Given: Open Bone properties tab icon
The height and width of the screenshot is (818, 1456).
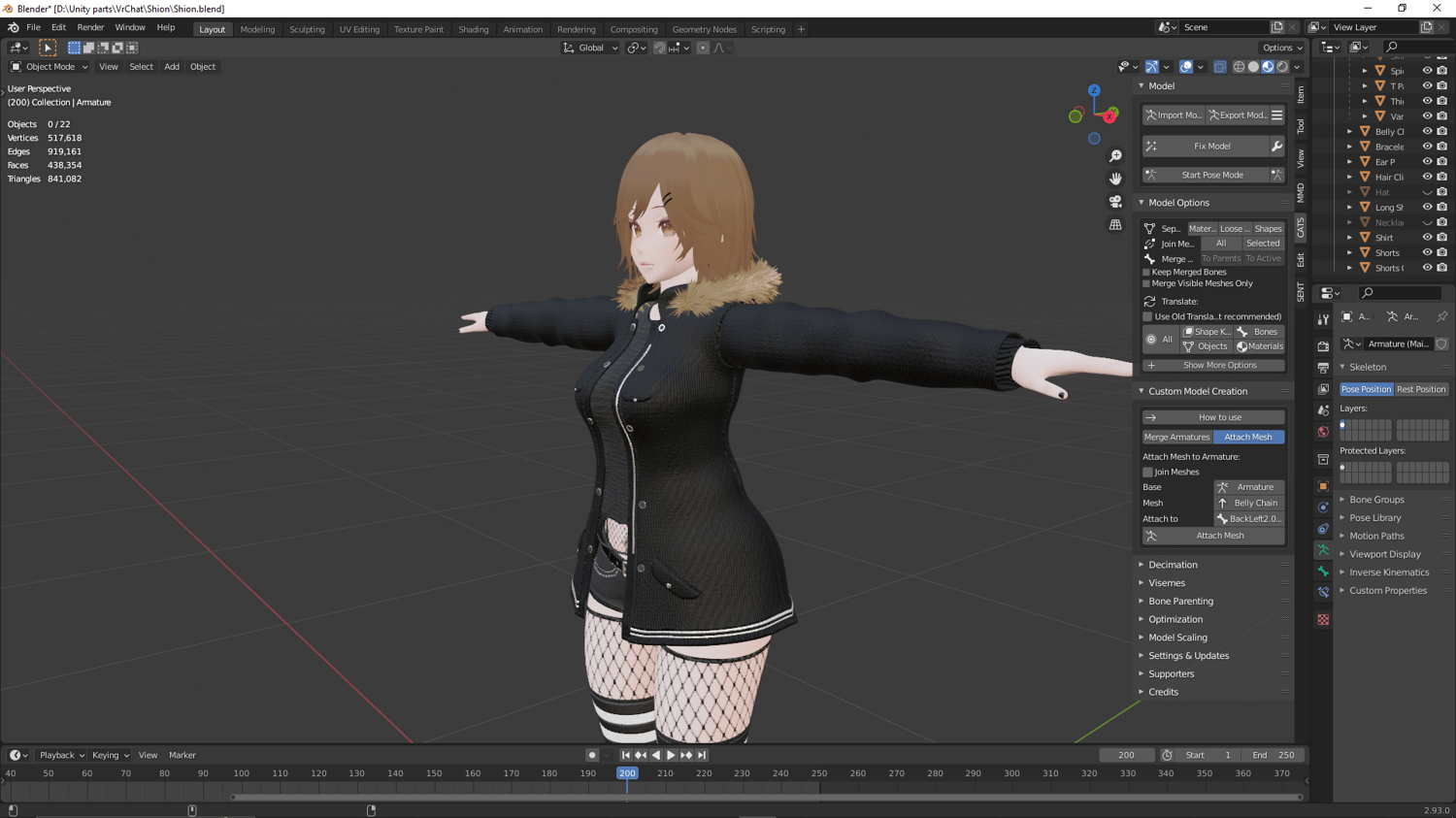Looking at the screenshot, I should pos(1323,572).
